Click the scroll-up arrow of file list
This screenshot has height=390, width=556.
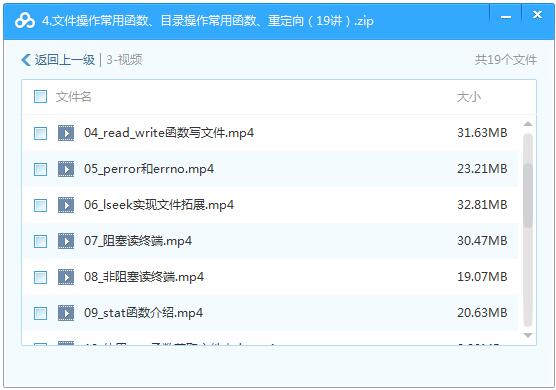pos(528,124)
